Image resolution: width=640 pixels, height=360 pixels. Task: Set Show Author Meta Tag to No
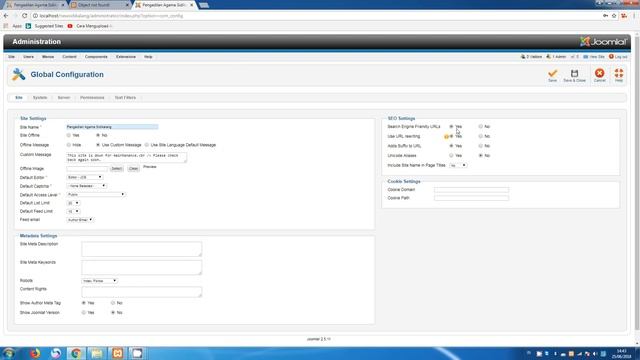(x=113, y=303)
